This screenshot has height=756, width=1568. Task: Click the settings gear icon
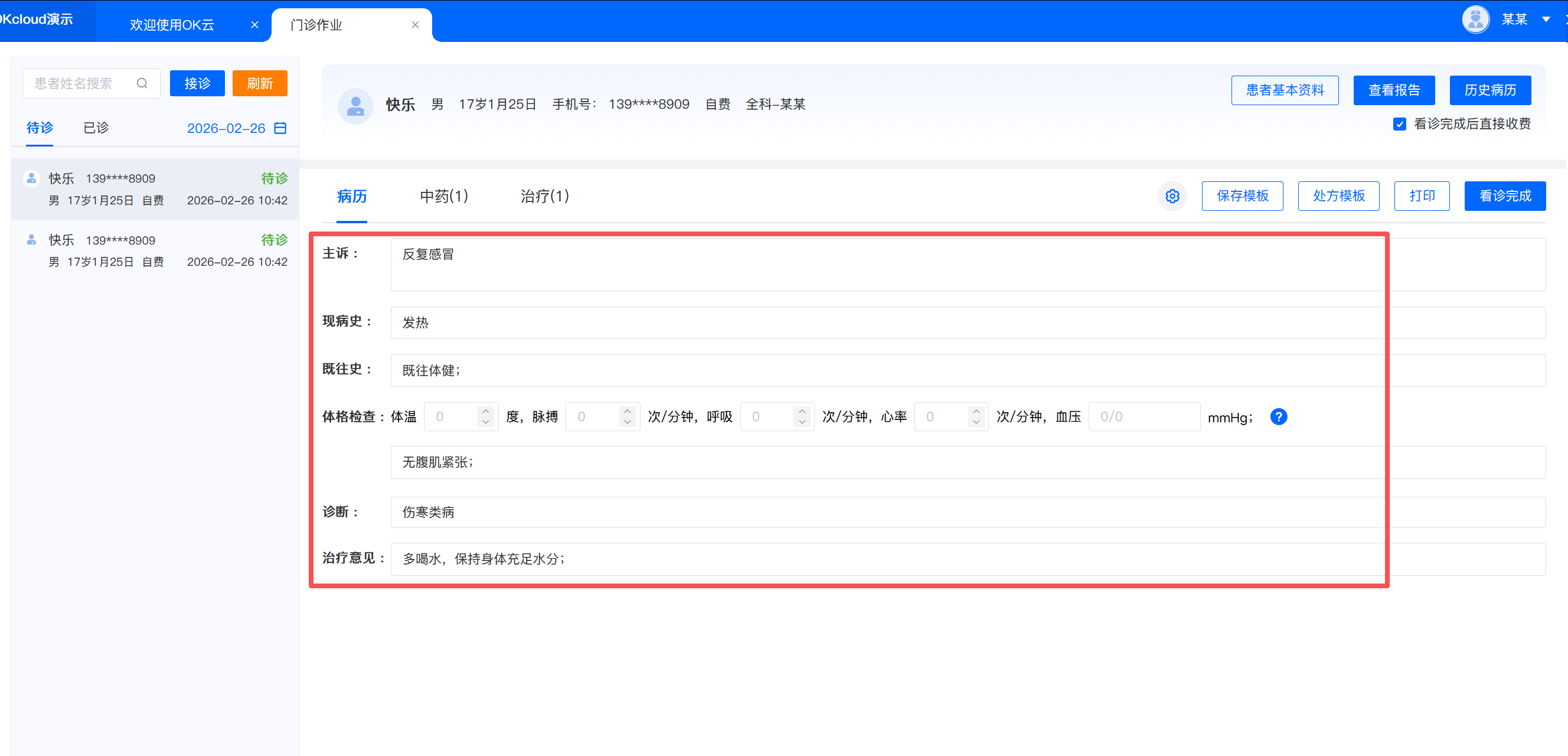tap(1172, 196)
